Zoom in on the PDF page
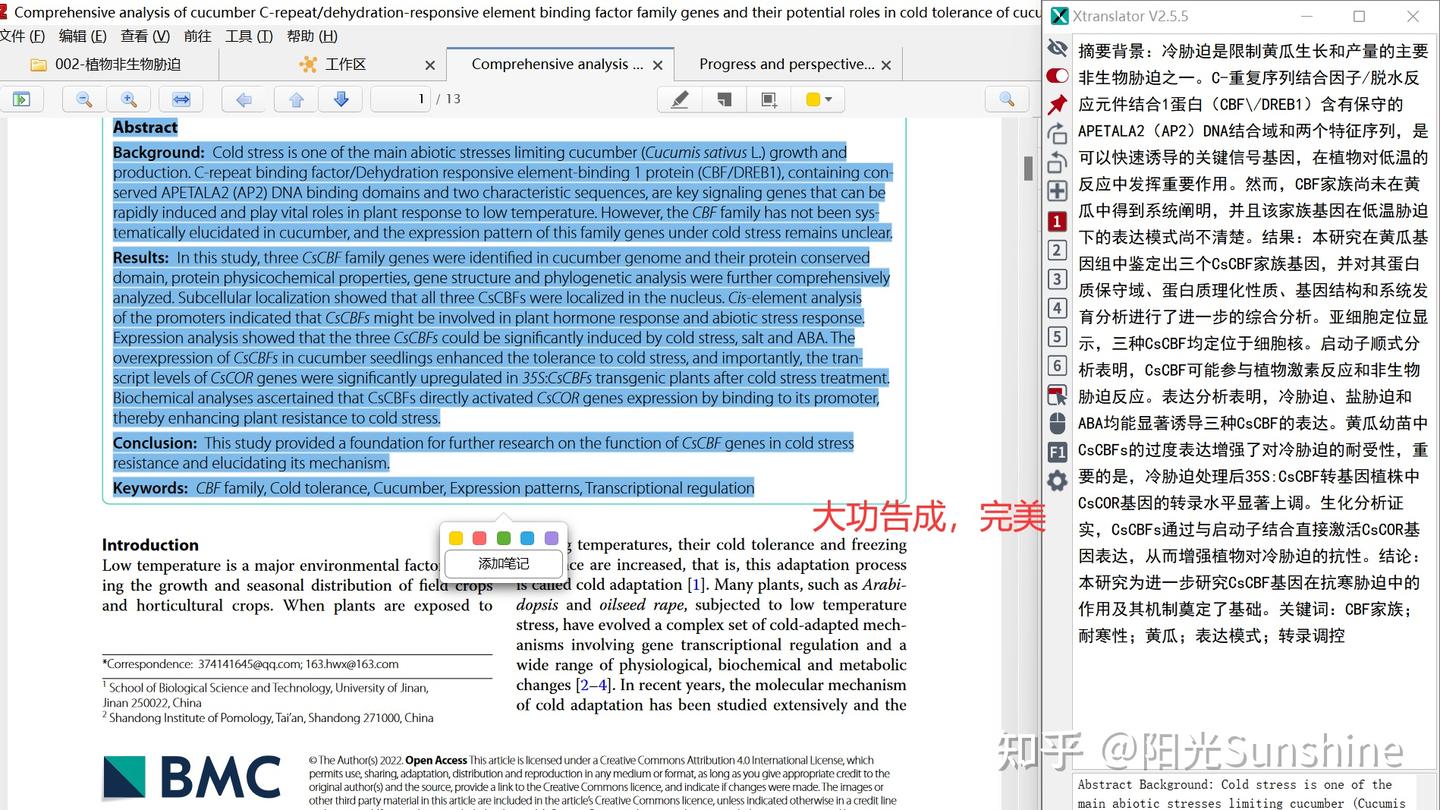 pos(123,99)
